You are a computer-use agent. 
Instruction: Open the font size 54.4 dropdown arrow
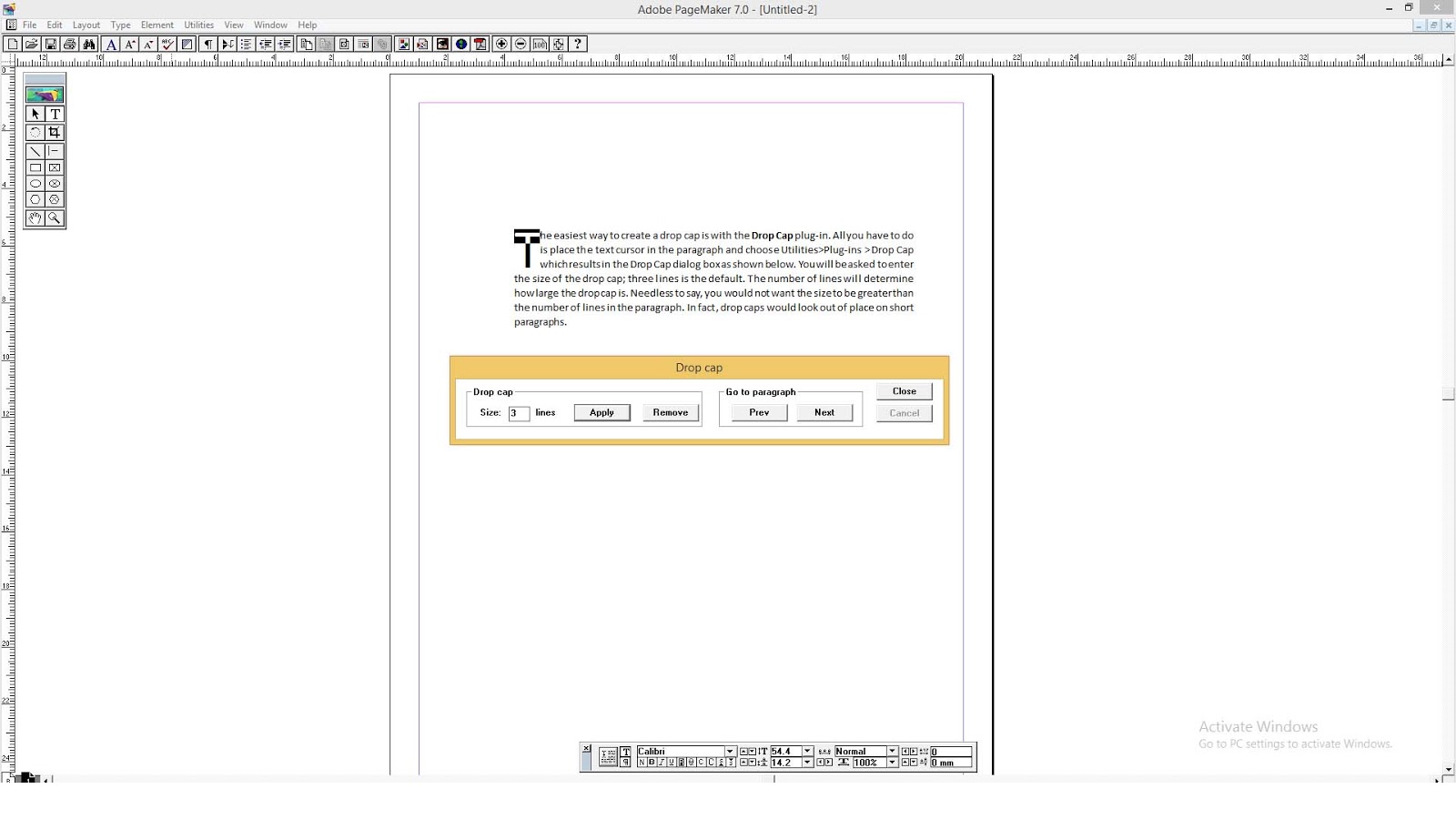807,751
